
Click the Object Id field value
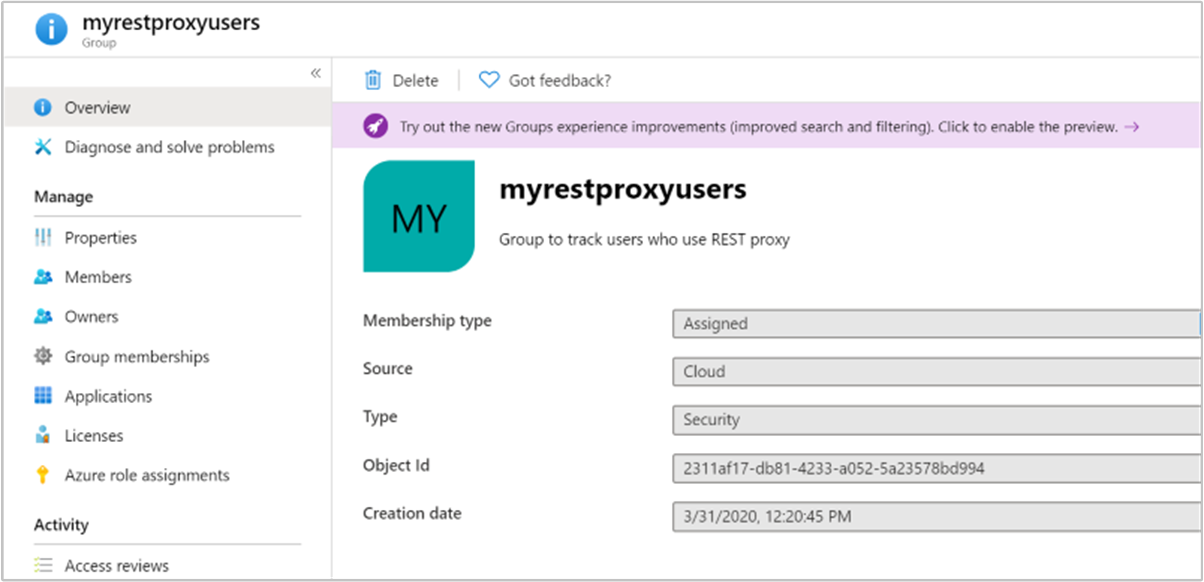[937, 468]
